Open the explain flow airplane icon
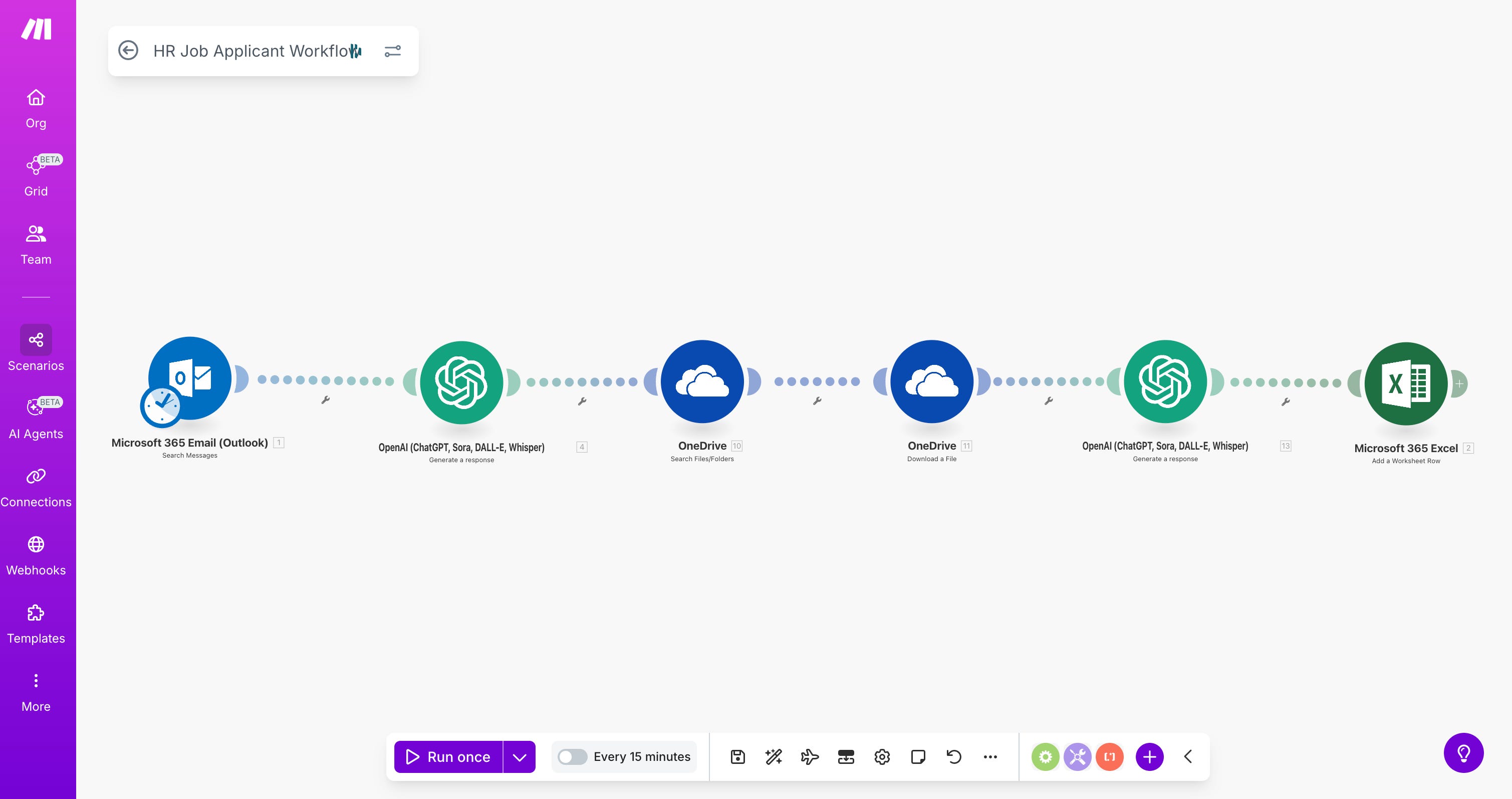The height and width of the screenshot is (799, 1512). click(x=810, y=757)
